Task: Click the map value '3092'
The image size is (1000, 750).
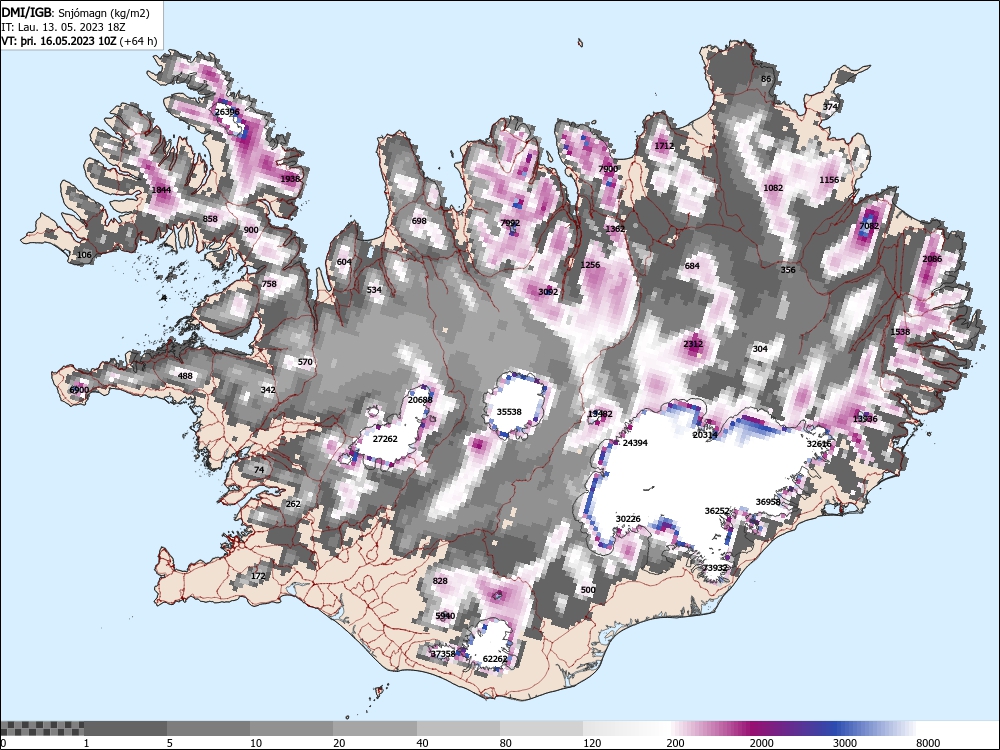Action: [x=548, y=292]
